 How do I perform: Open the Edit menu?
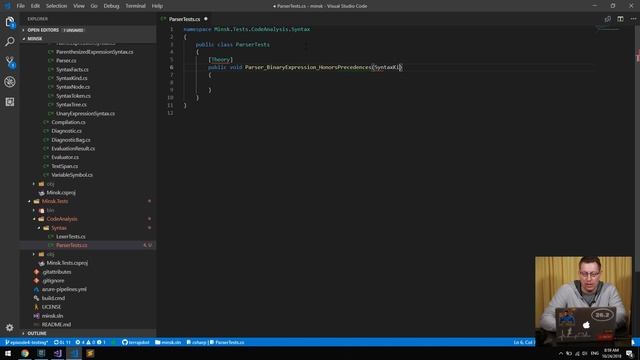pos(35,6)
